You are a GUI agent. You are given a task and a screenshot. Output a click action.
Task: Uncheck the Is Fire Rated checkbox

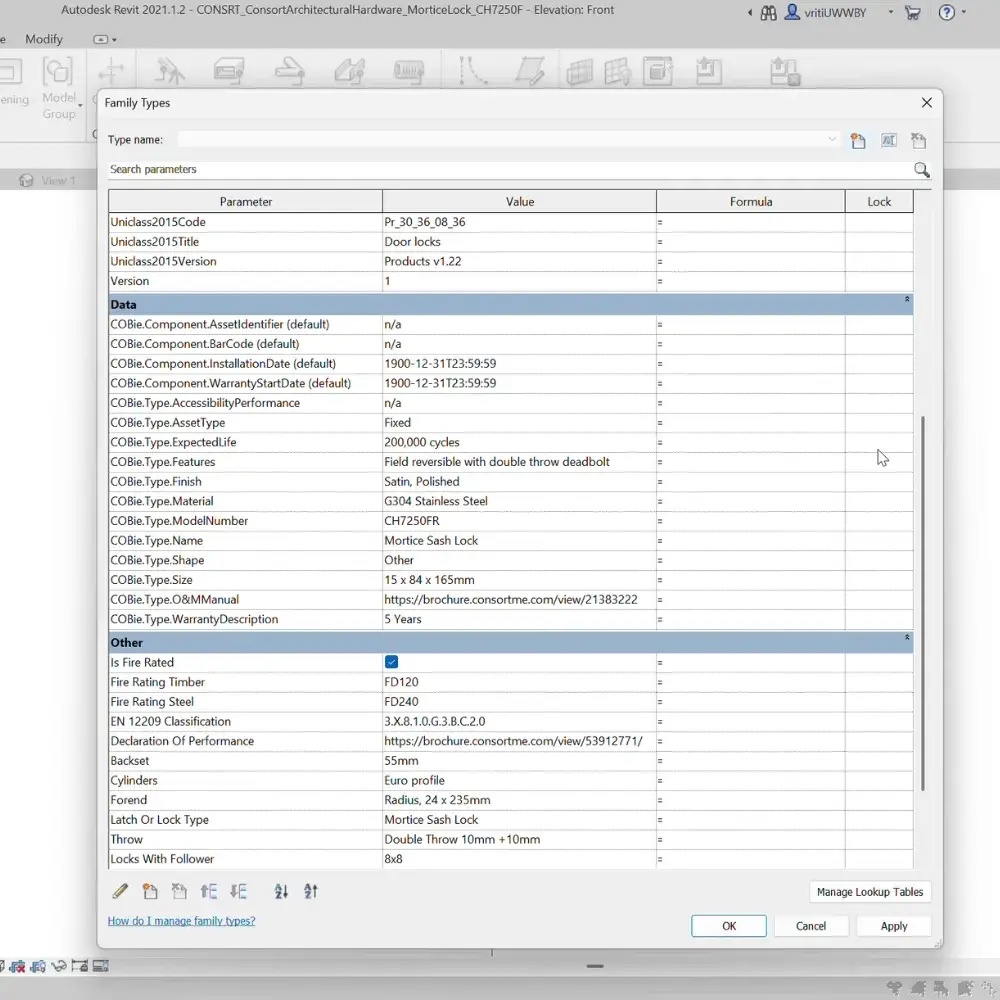pos(391,661)
